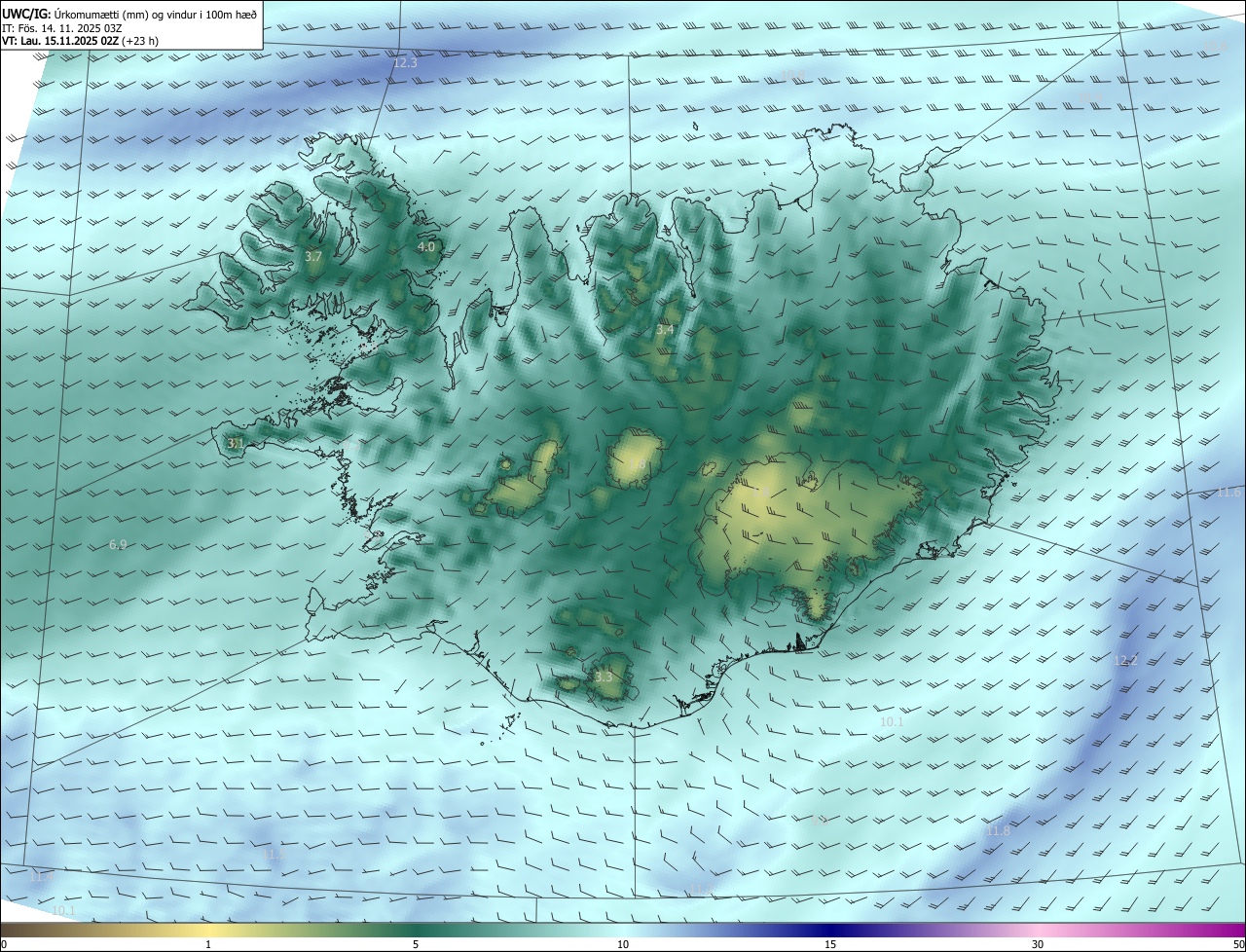Click the 10.1 value just above the color scale

click(63, 910)
